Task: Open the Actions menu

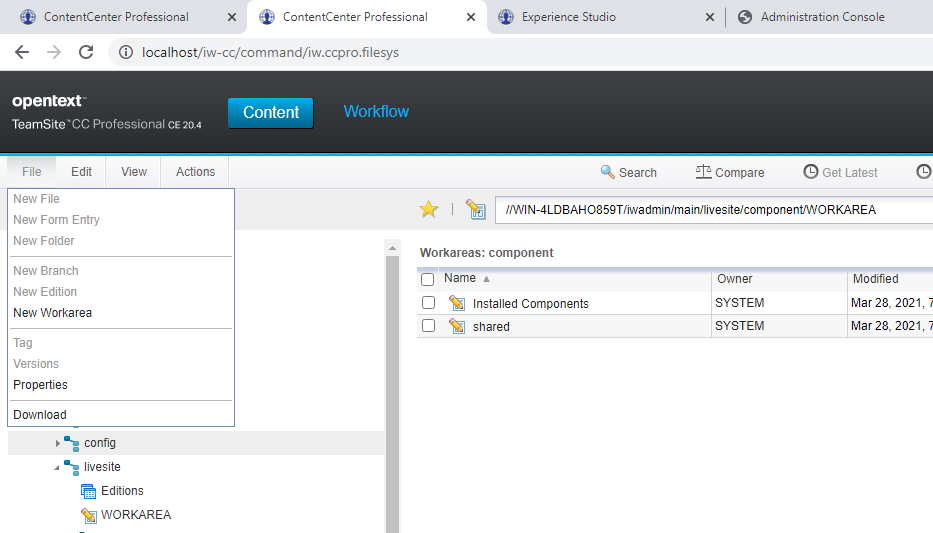Action: tap(195, 171)
